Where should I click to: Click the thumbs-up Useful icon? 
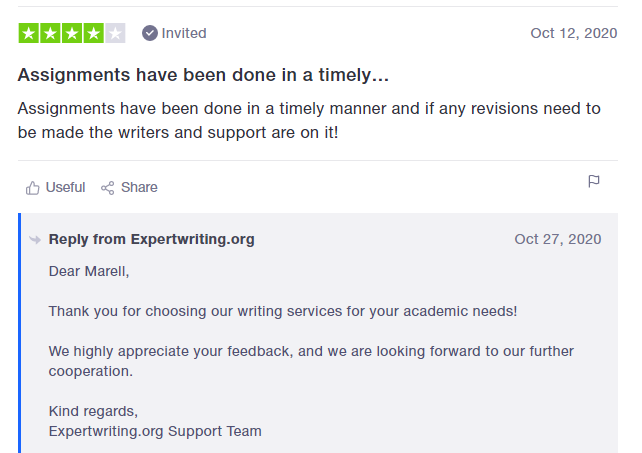pos(33,188)
